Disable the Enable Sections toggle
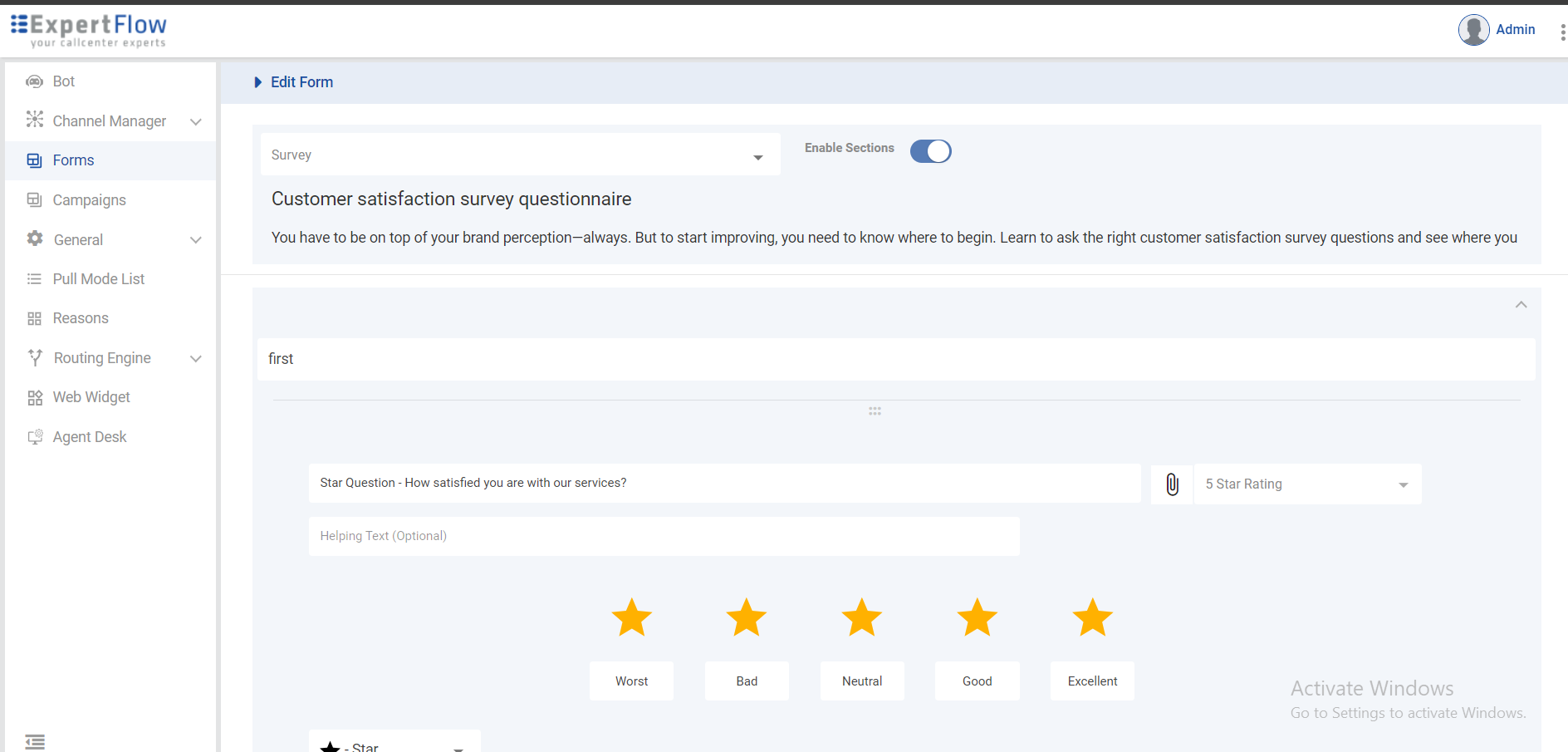The image size is (1568, 752). click(x=930, y=151)
